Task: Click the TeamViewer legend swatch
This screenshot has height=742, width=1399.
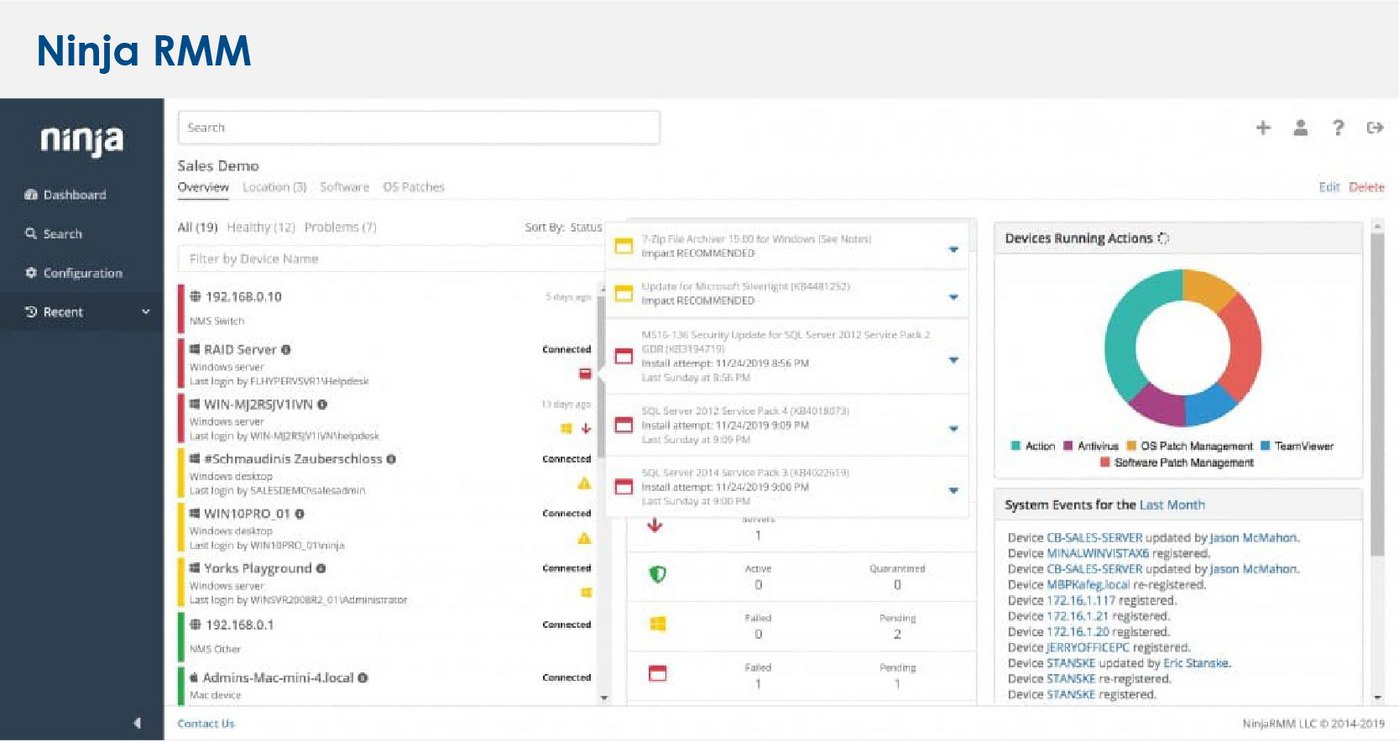Action: [1266, 446]
